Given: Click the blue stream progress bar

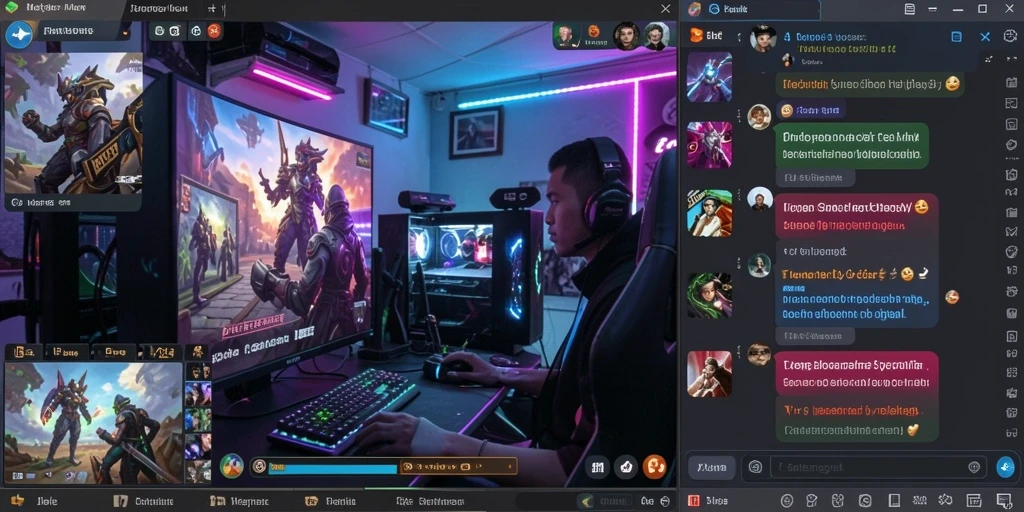Looking at the screenshot, I should click(x=334, y=468).
